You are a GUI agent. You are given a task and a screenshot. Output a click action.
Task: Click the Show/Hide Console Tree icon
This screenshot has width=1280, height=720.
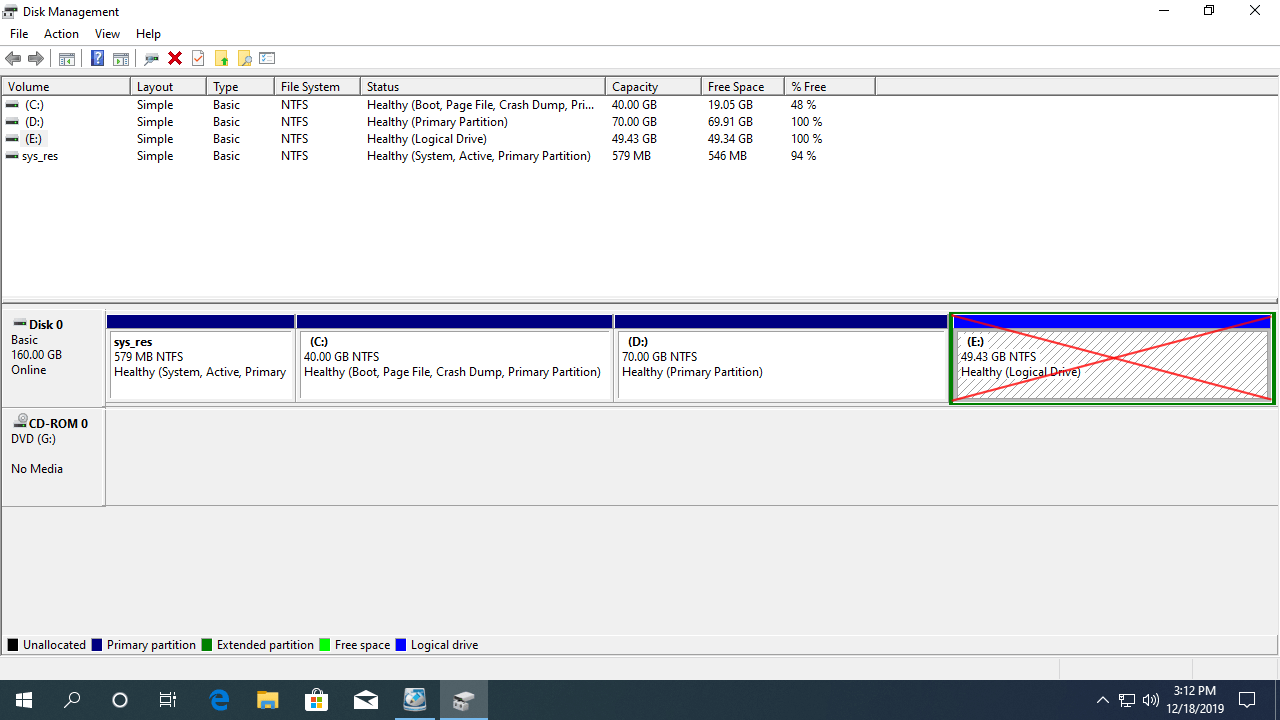67,59
